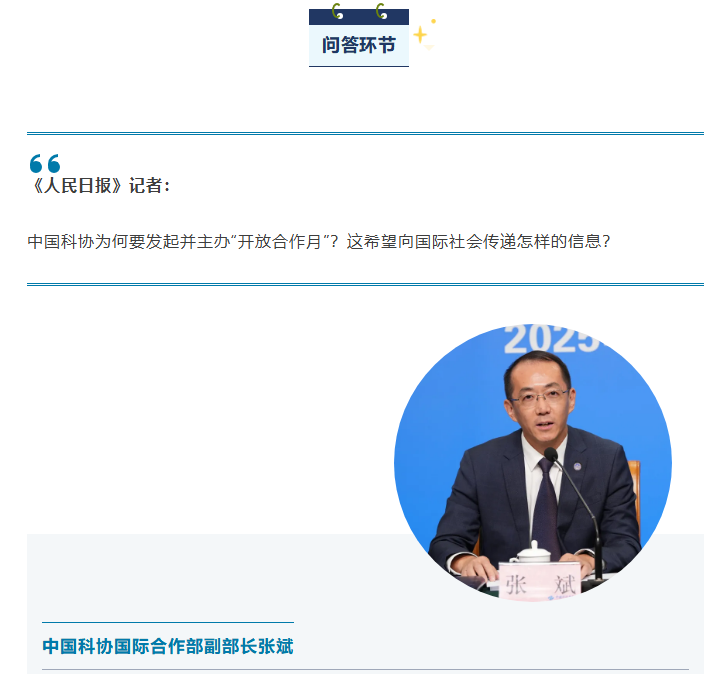Image resolution: width=710 pixels, height=674 pixels.
Task: Click the blue divider line above the question
Action: click(x=365, y=134)
